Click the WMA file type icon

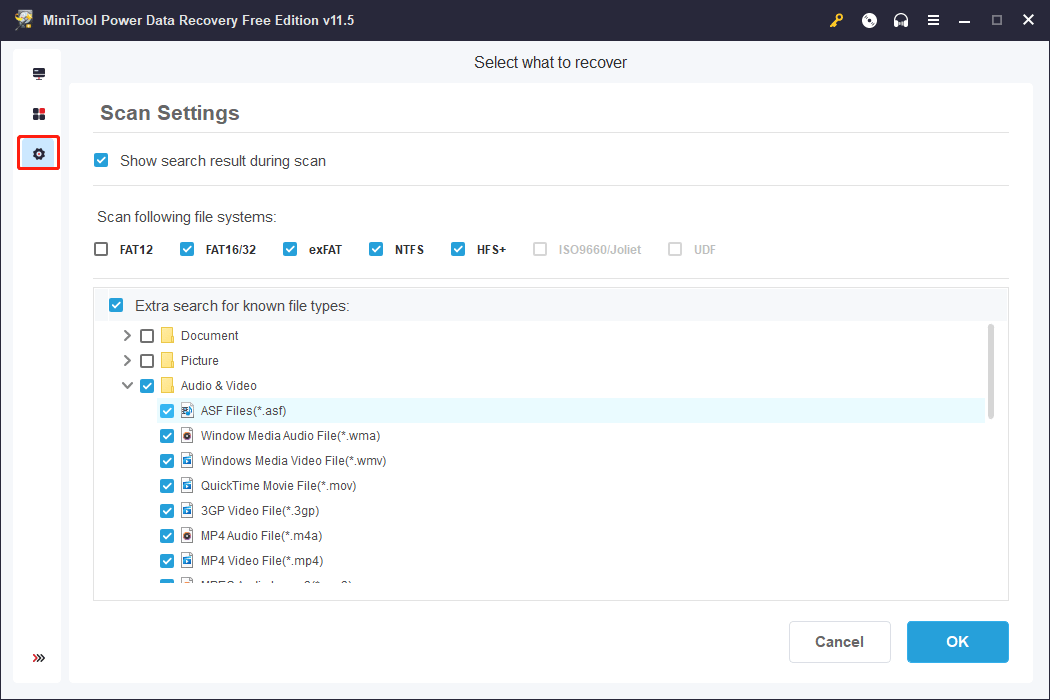click(188, 435)
